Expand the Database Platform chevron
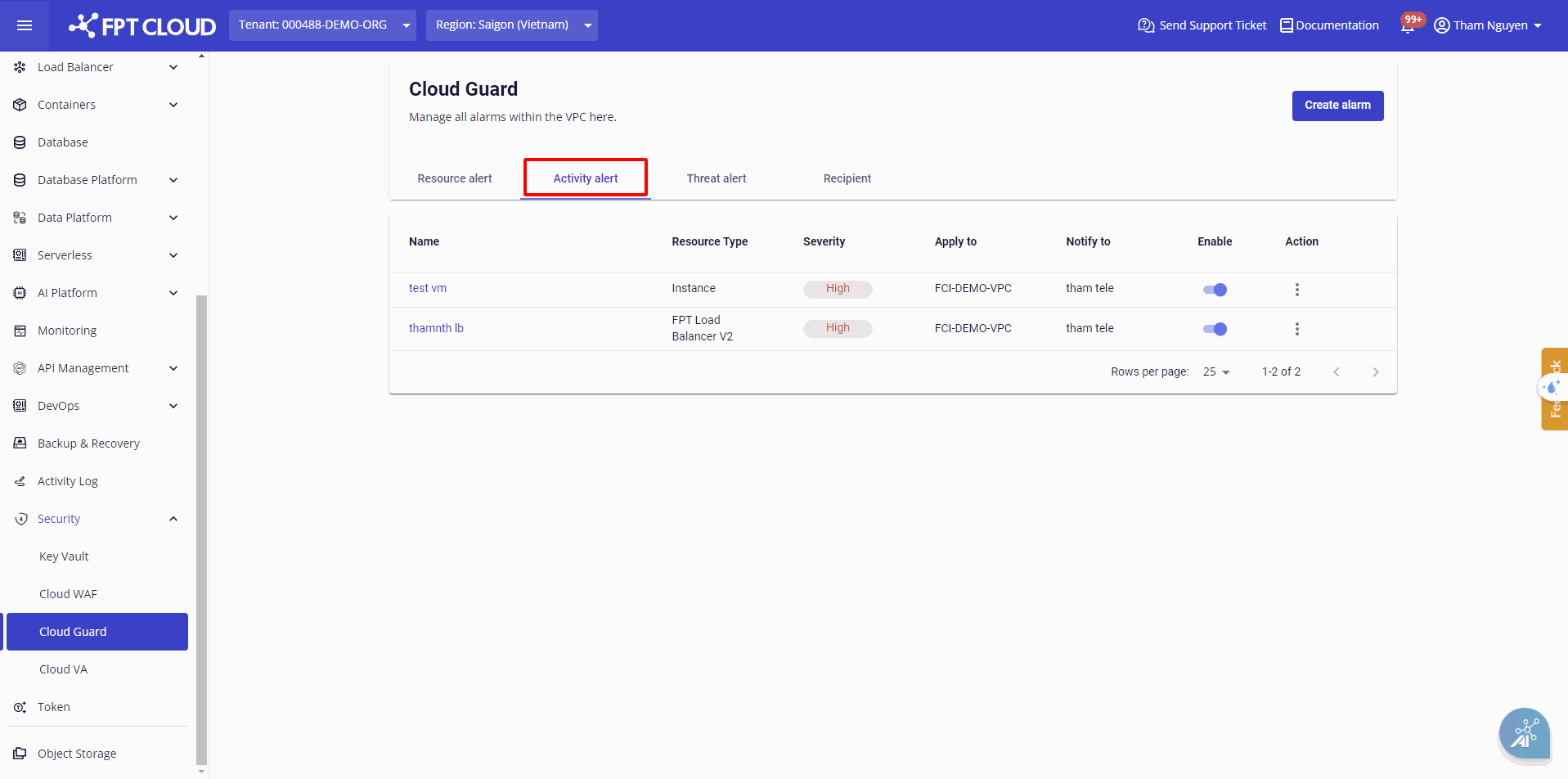Viewport: 1568px width, 779px height. point(173,180)
